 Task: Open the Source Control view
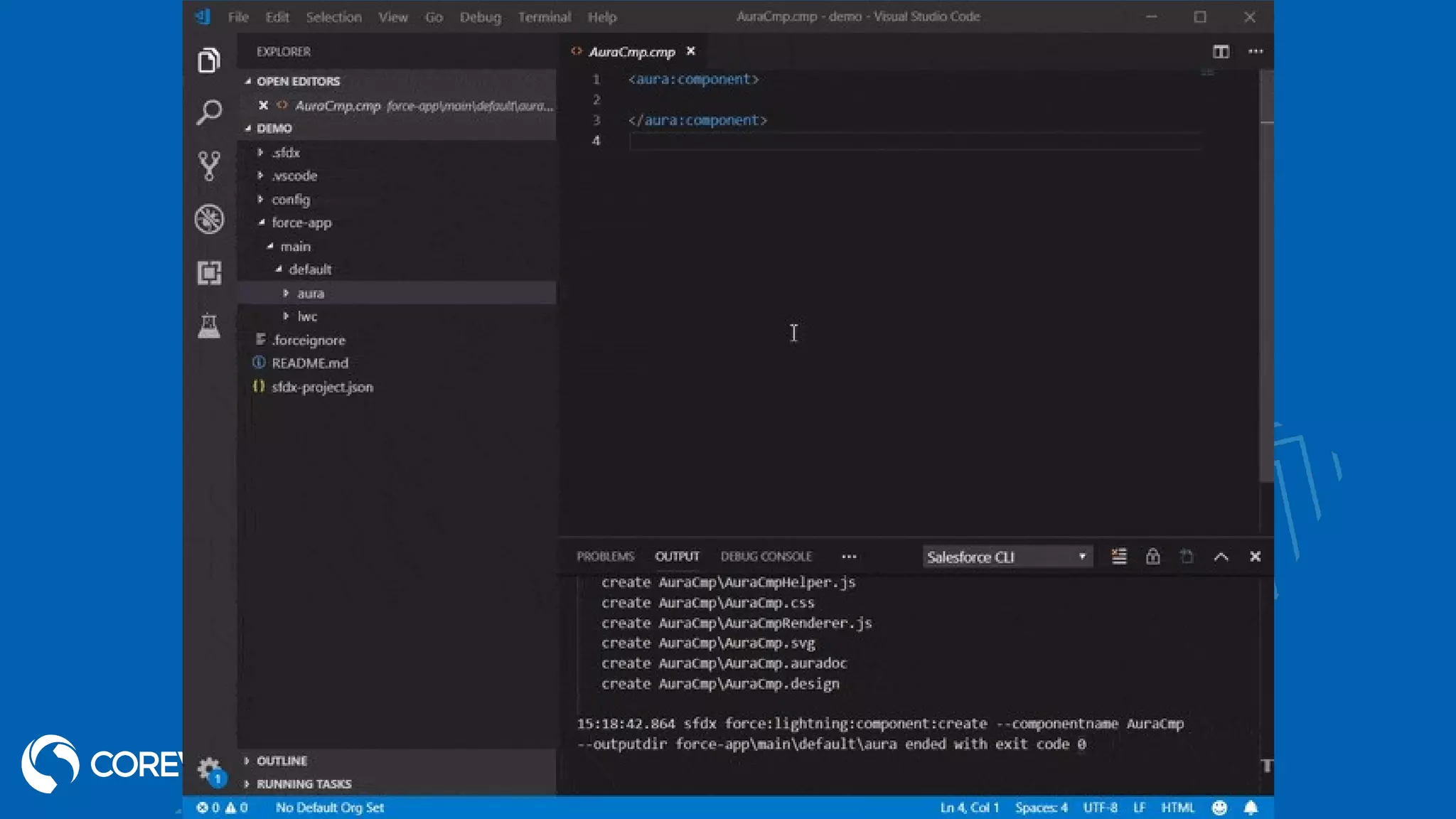click(209, 166)
